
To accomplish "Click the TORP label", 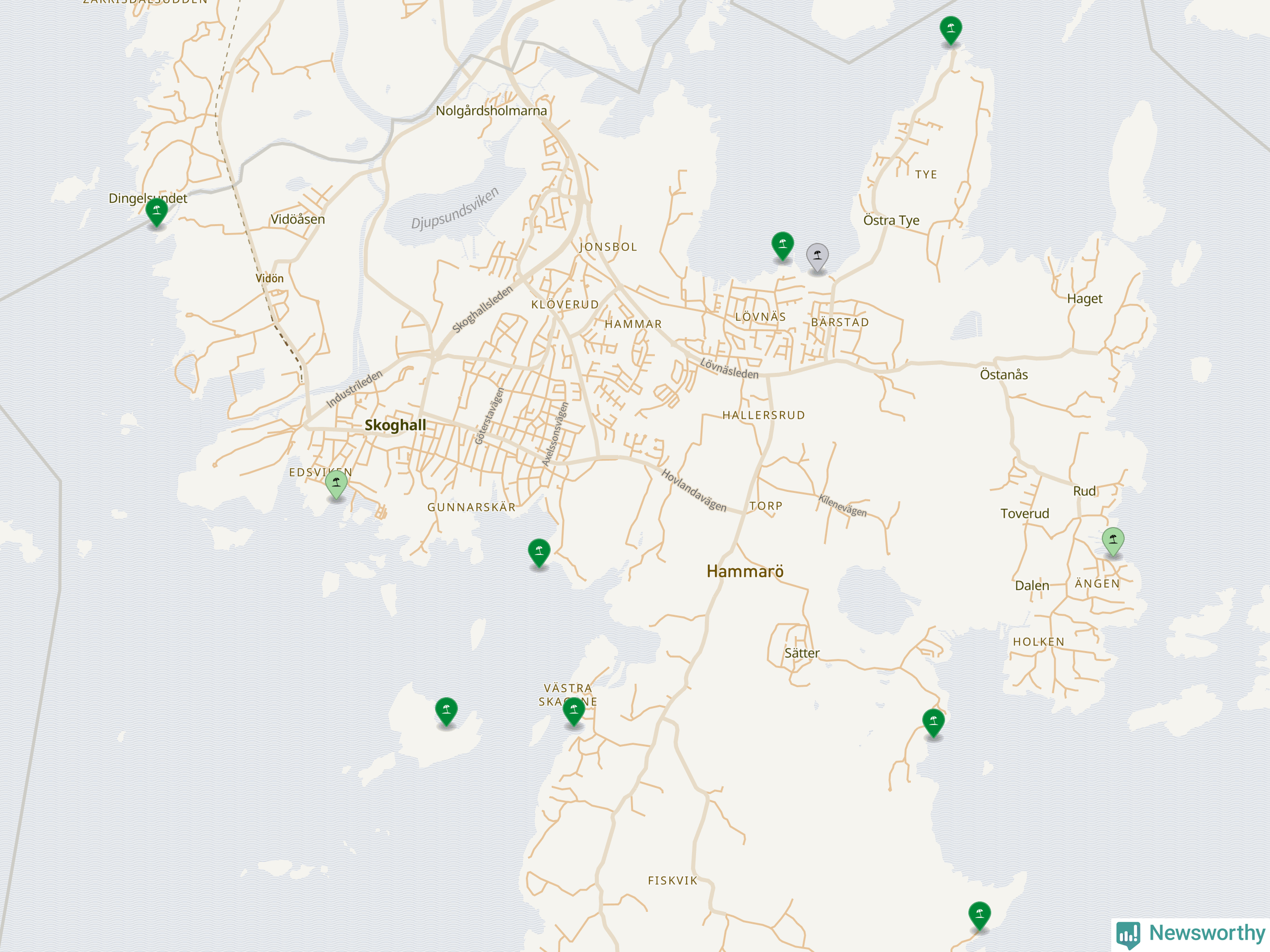I will point(766,506).
